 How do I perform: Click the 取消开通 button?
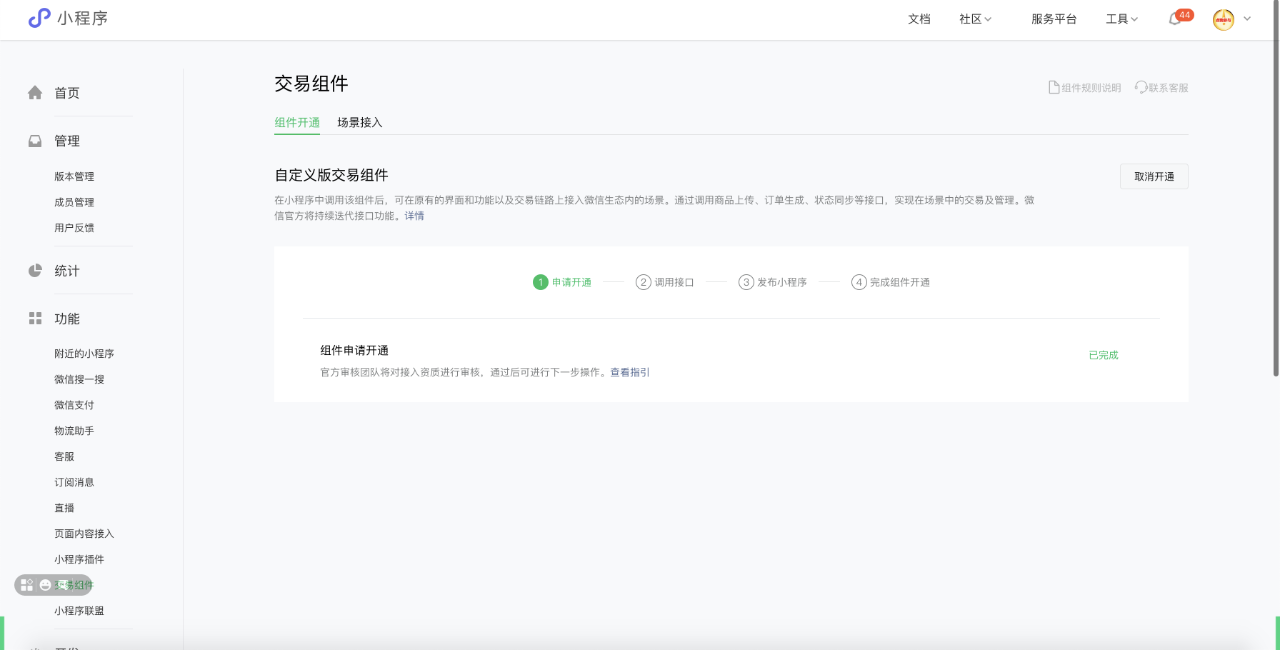pyautogui.click(x=1154, y=176)
